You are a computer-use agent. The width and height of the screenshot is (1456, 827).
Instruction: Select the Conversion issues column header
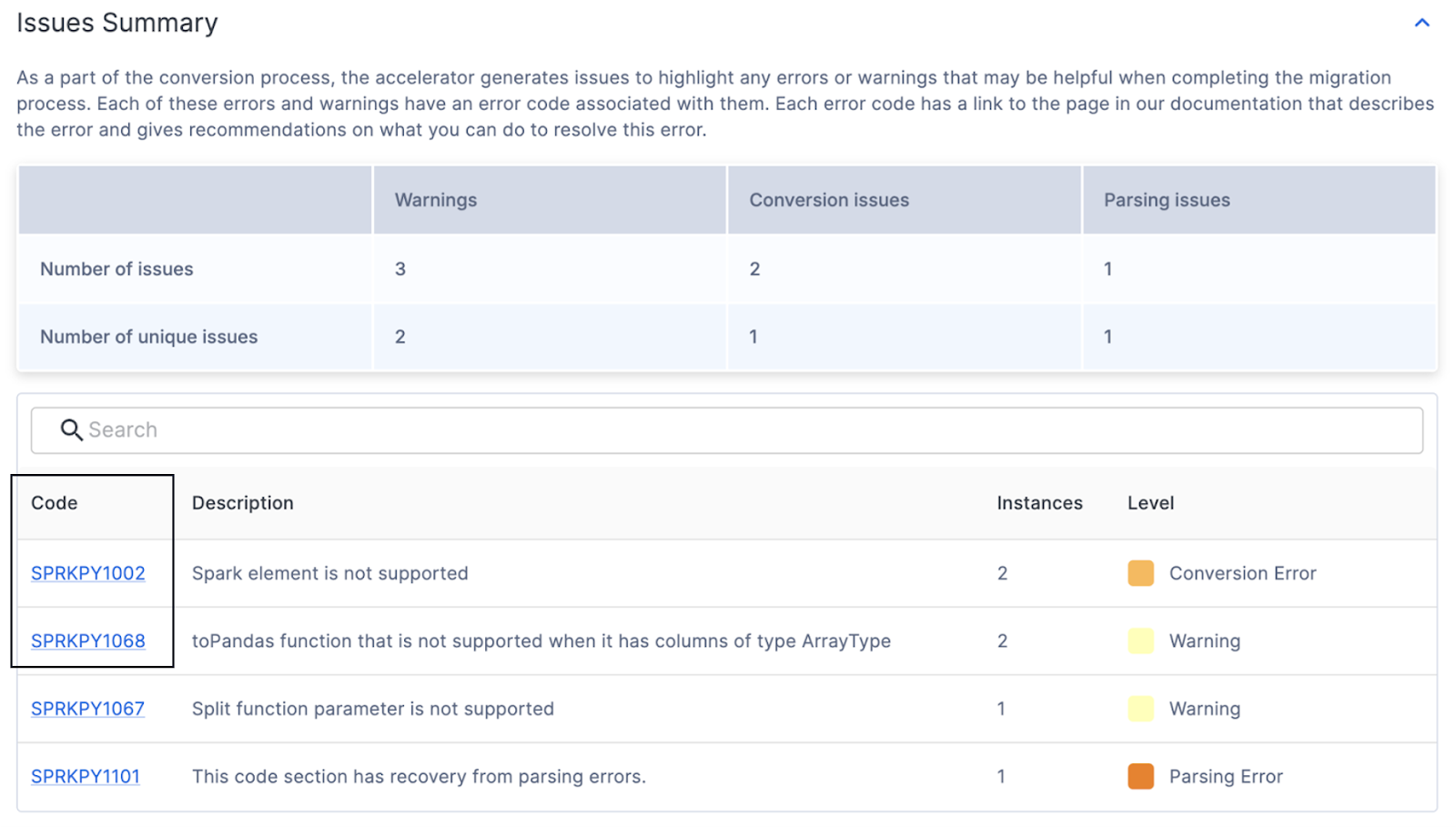tap(829, 200)
